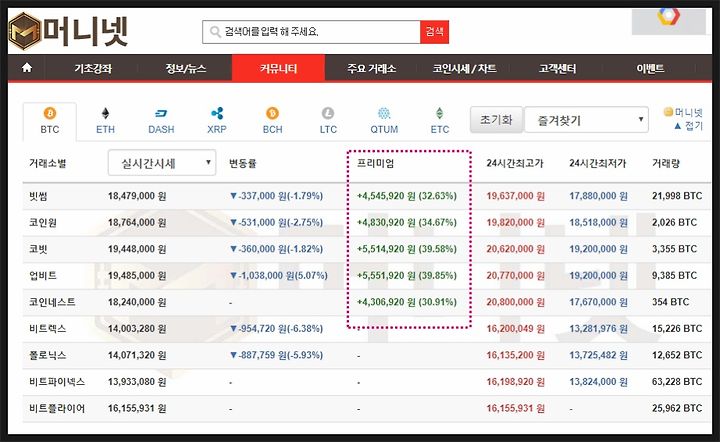Click the 16,155,931 원 price cell for 비트플라이어

click(137, 408)
